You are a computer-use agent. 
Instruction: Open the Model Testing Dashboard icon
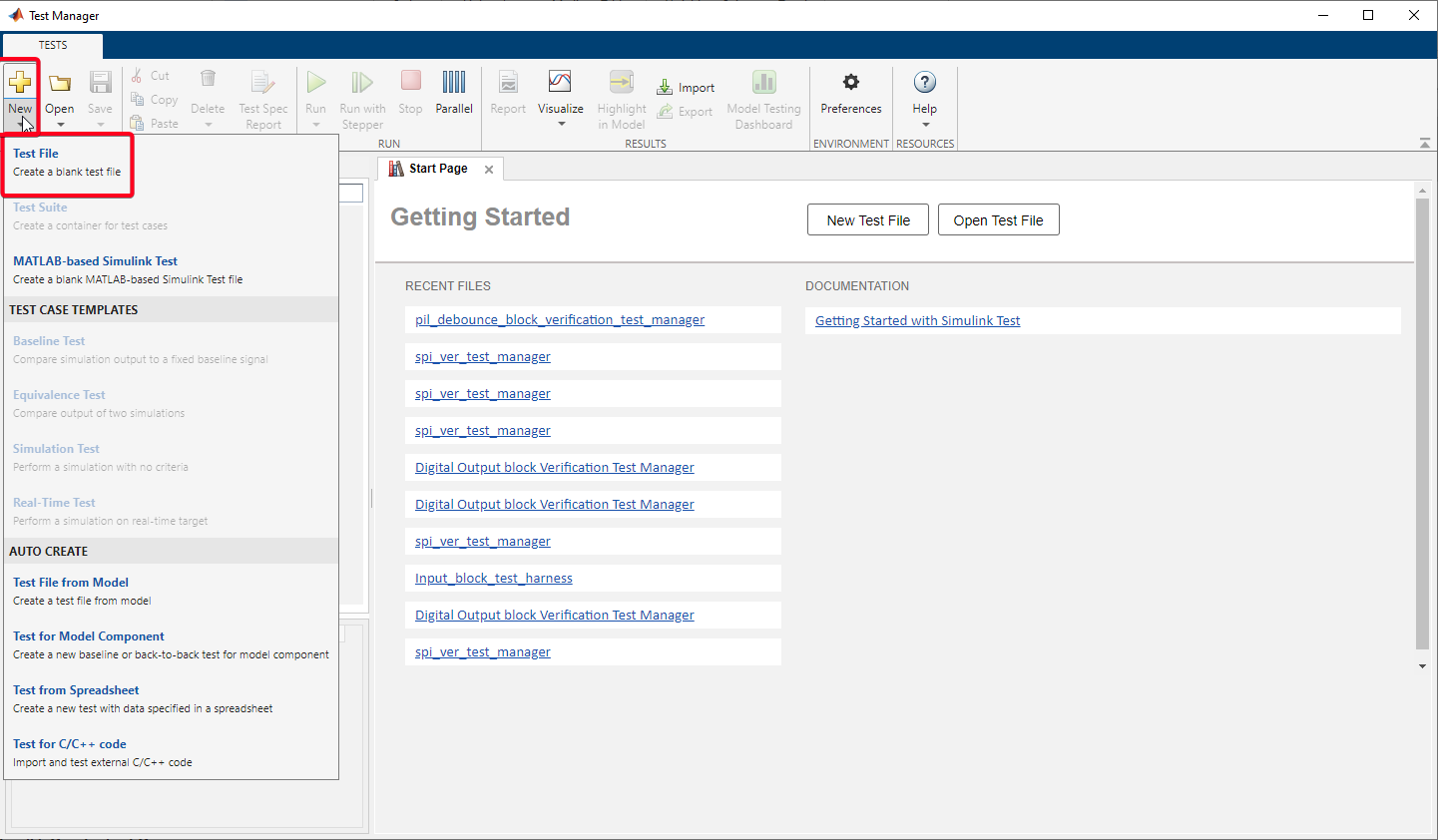click(x=764, y=82)
